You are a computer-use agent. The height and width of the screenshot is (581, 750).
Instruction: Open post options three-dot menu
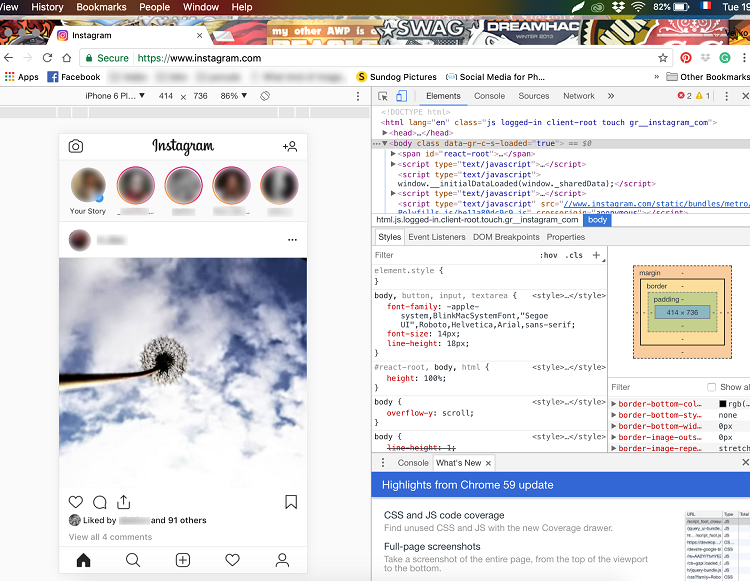pyautogui.click(x=292, y=240)
